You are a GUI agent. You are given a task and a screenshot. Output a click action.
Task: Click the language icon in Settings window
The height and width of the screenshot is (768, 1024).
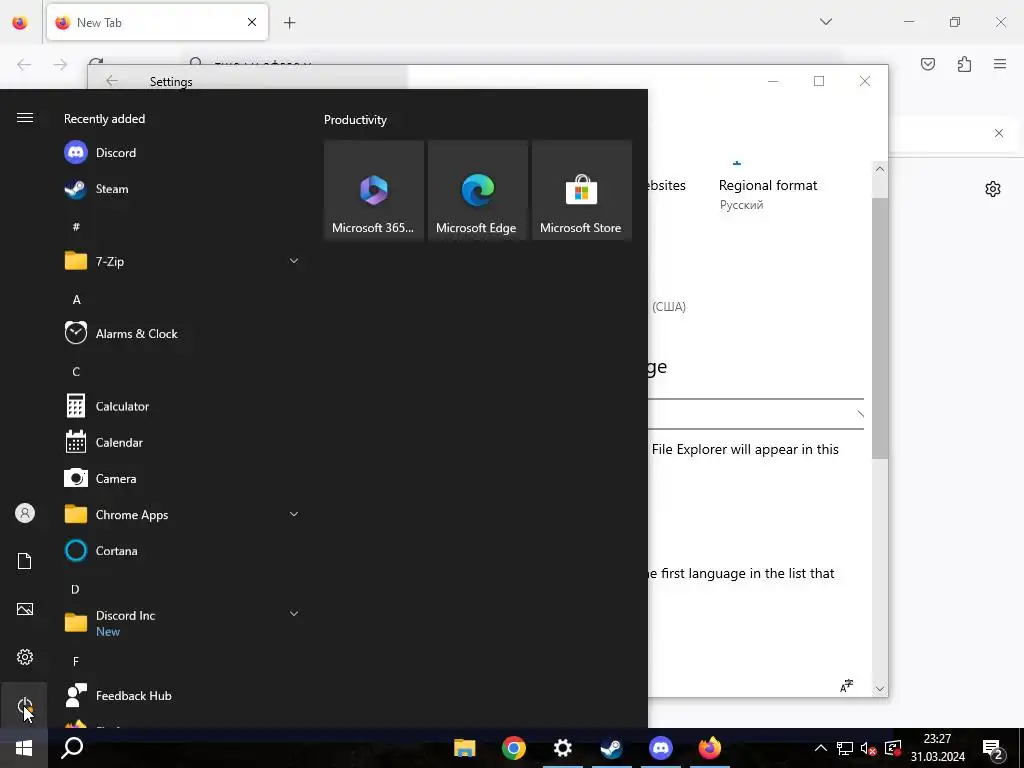click(x=846, y=685)
